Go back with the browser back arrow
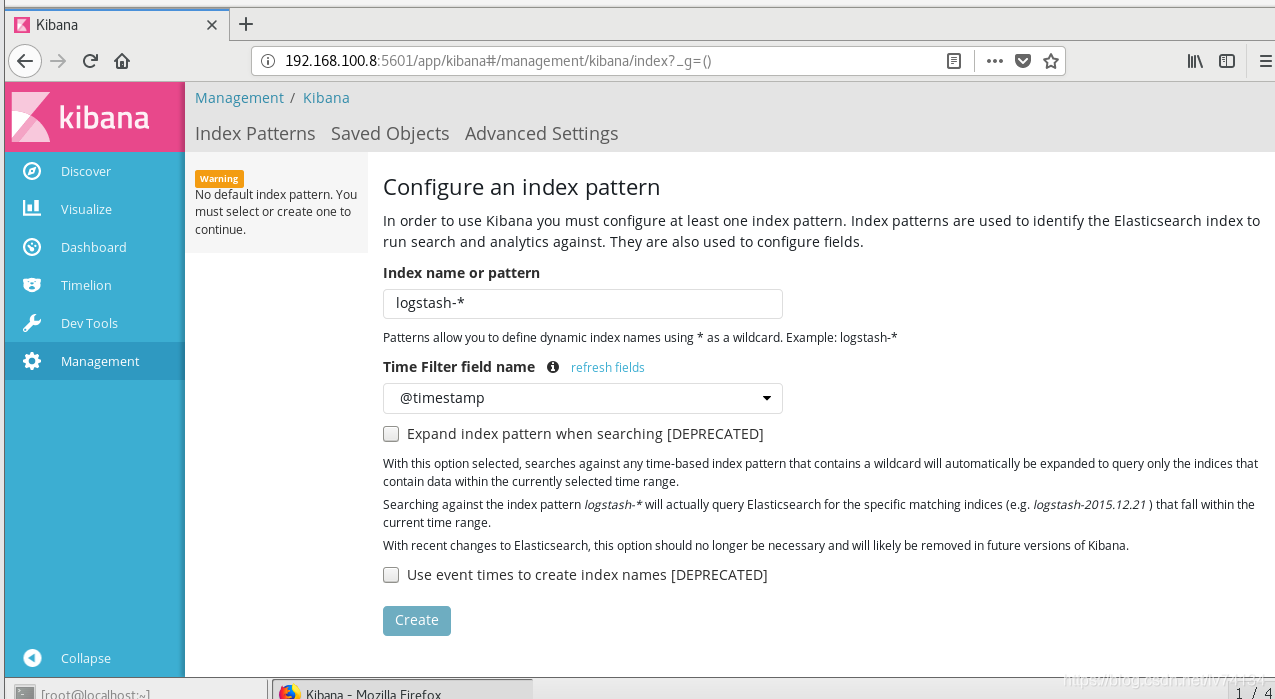 (x=25, y=61)
